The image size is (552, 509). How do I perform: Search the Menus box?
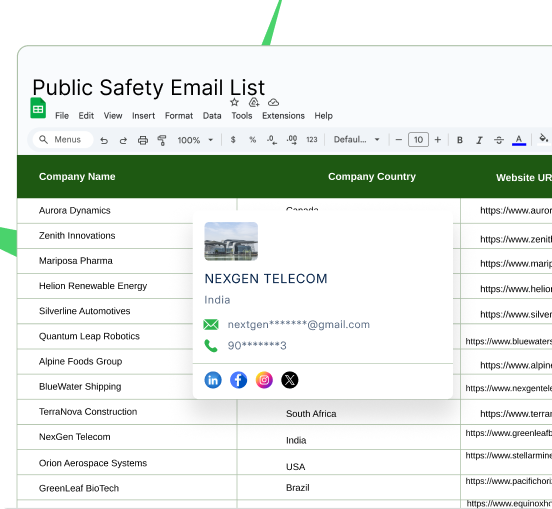(x=63, y=140)
